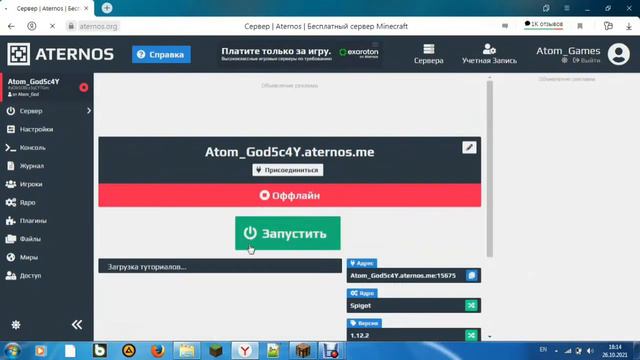The width and height of the screenshot is (640, 360).
Task: Click the Atom_God5c4Y.aternos.me:15675 address text
Action: pos(403,276)
